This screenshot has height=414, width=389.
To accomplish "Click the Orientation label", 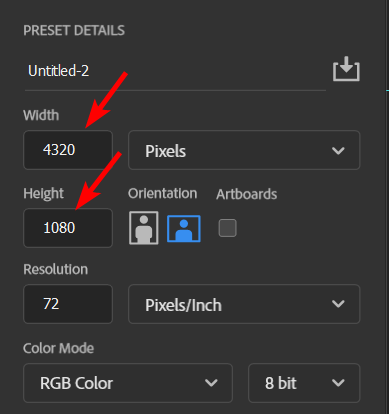I will [163, 194].
